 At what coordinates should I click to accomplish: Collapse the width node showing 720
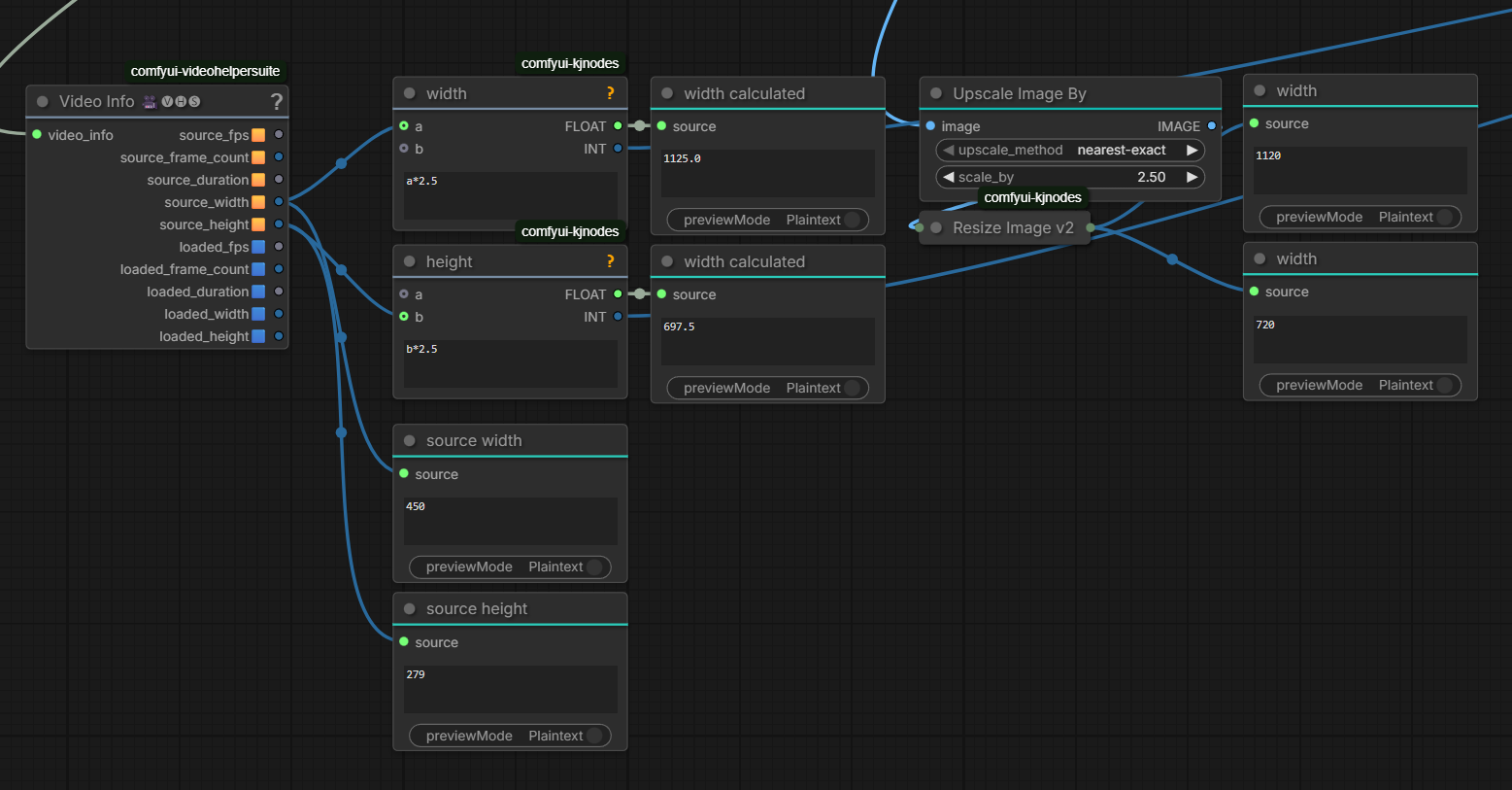(x=1260, y=258)
